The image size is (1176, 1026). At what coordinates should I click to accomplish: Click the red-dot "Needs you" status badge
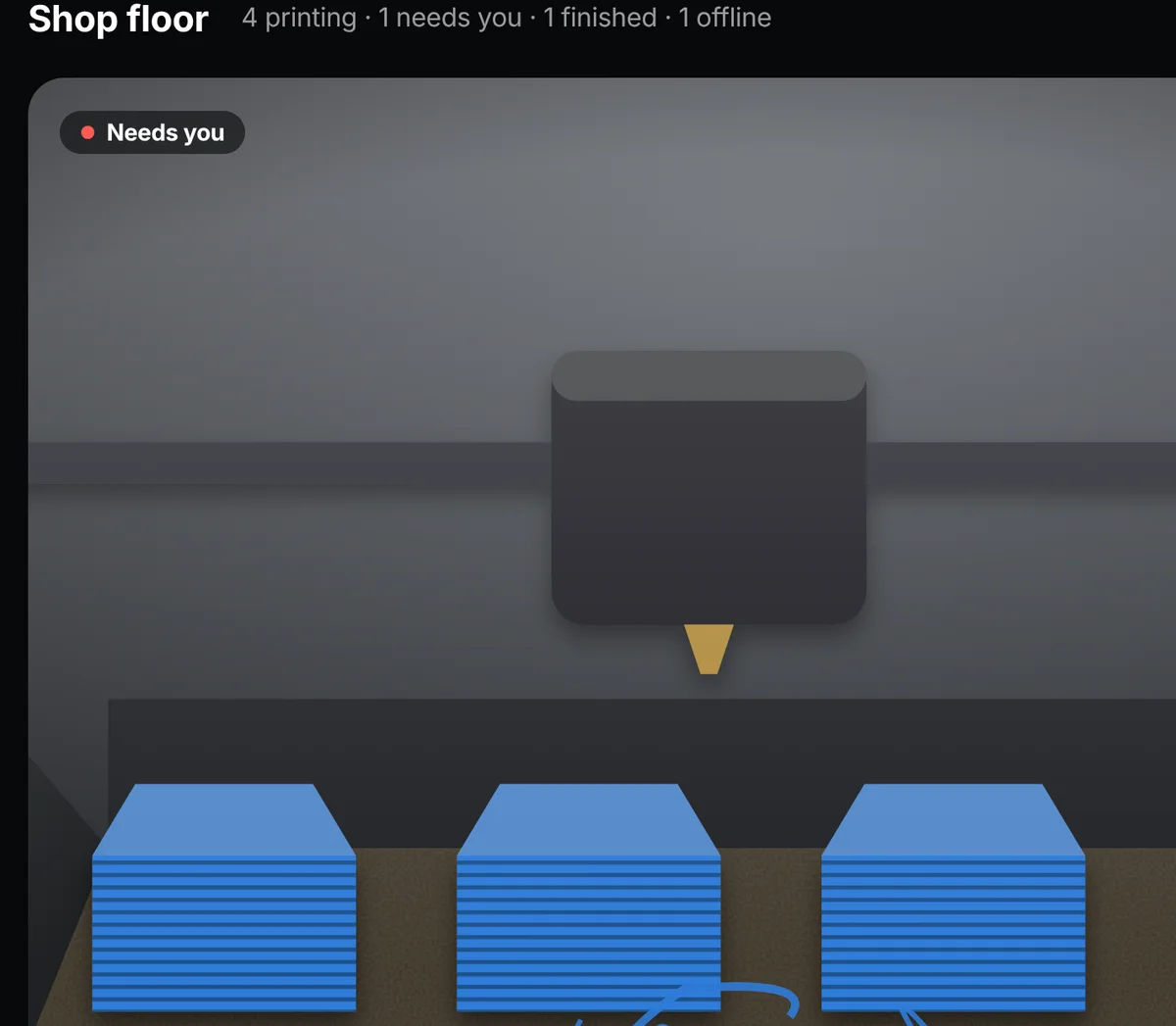point(152,132)
